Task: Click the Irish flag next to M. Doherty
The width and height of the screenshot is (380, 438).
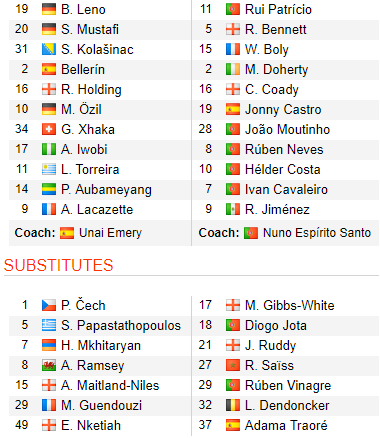Action: click(x=233, y=69)
